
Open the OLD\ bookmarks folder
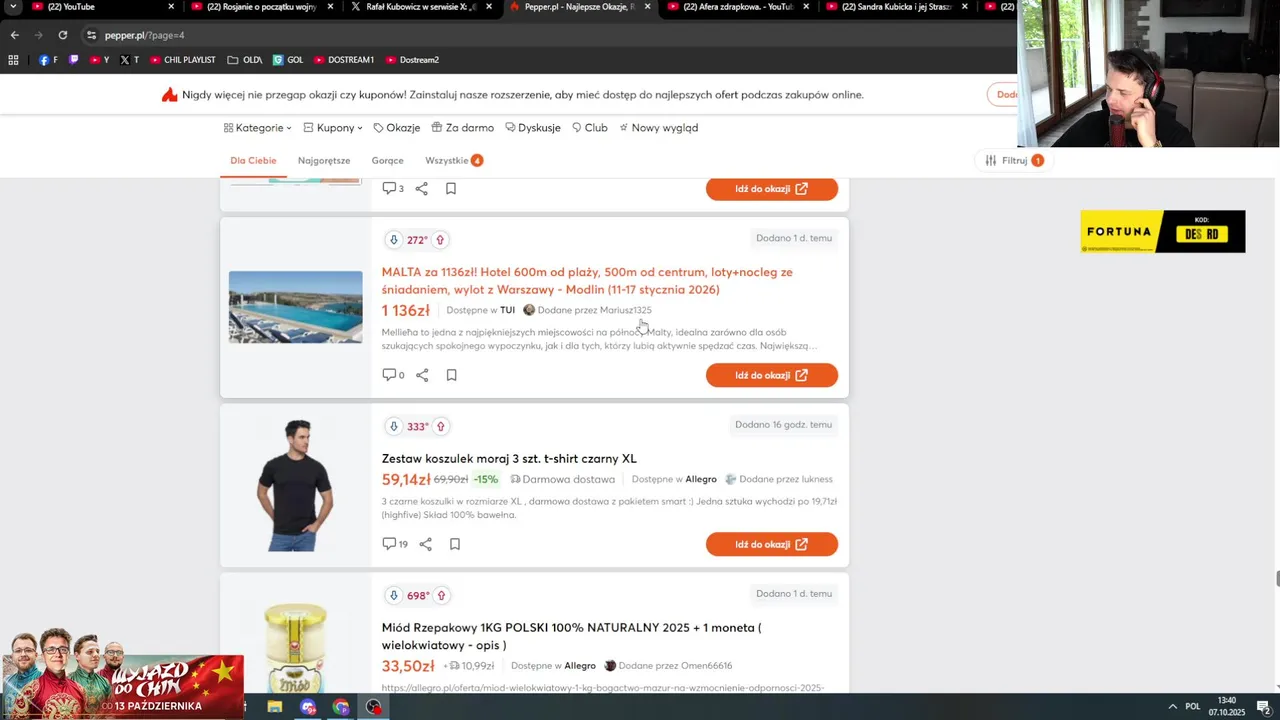(x=245, y=60)
